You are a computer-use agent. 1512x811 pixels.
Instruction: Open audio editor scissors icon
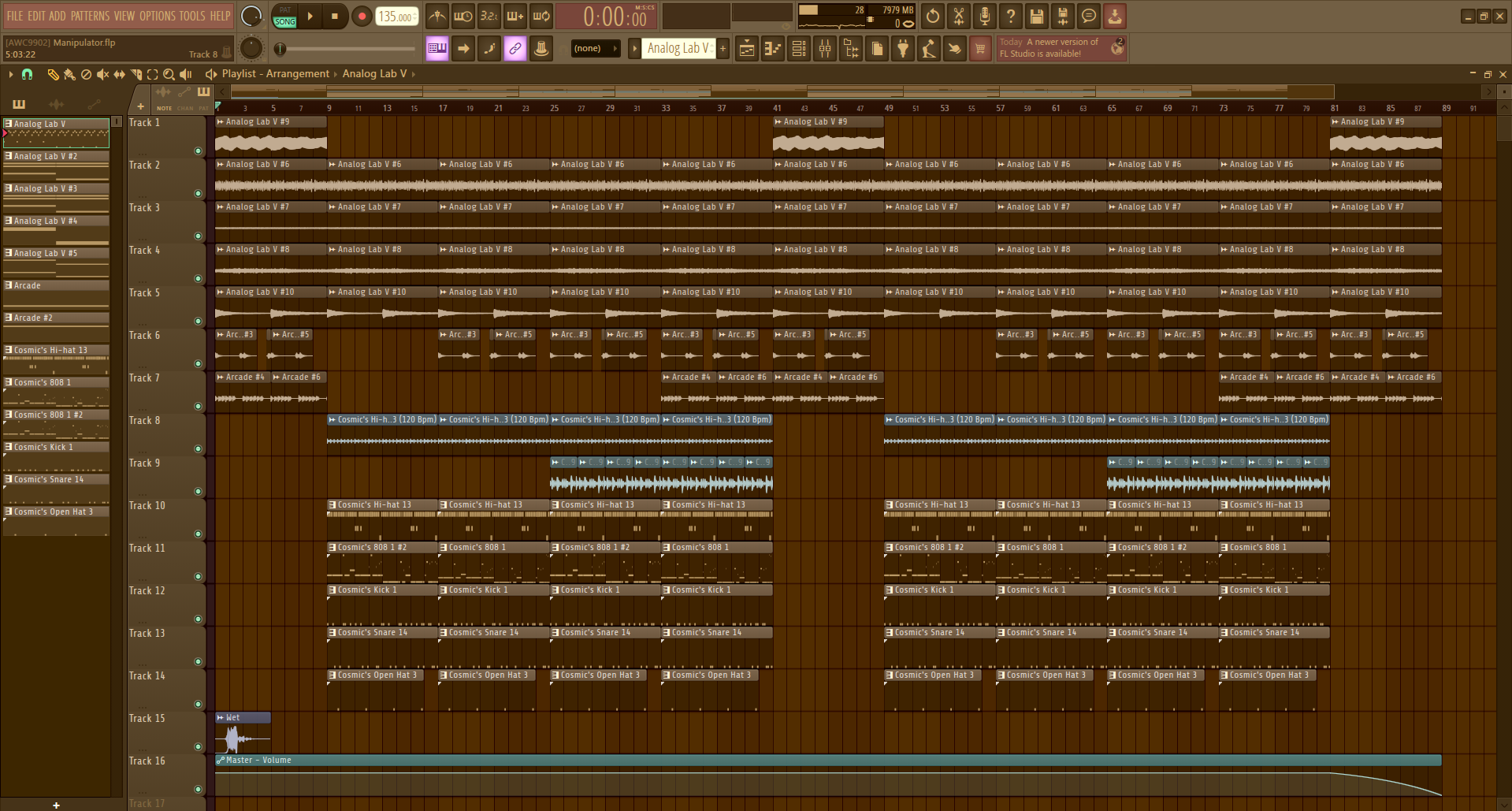(x=959, y=16)
